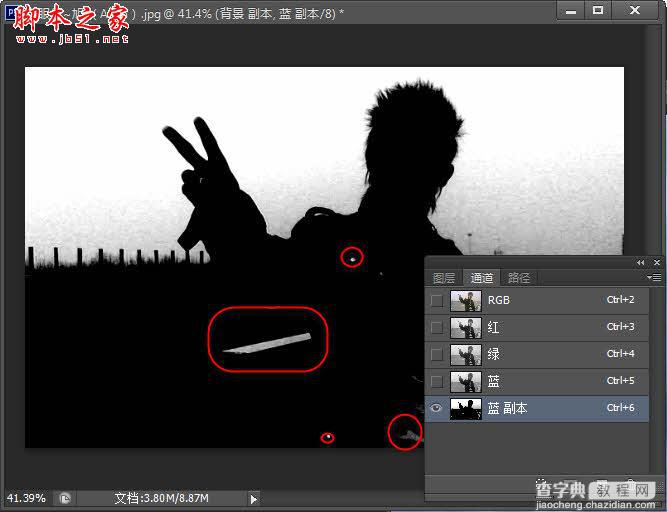Click the 蓝 副本 channel thumbnail
The width and height of the screenshot is (667, 512).
[x=466, y=409]
